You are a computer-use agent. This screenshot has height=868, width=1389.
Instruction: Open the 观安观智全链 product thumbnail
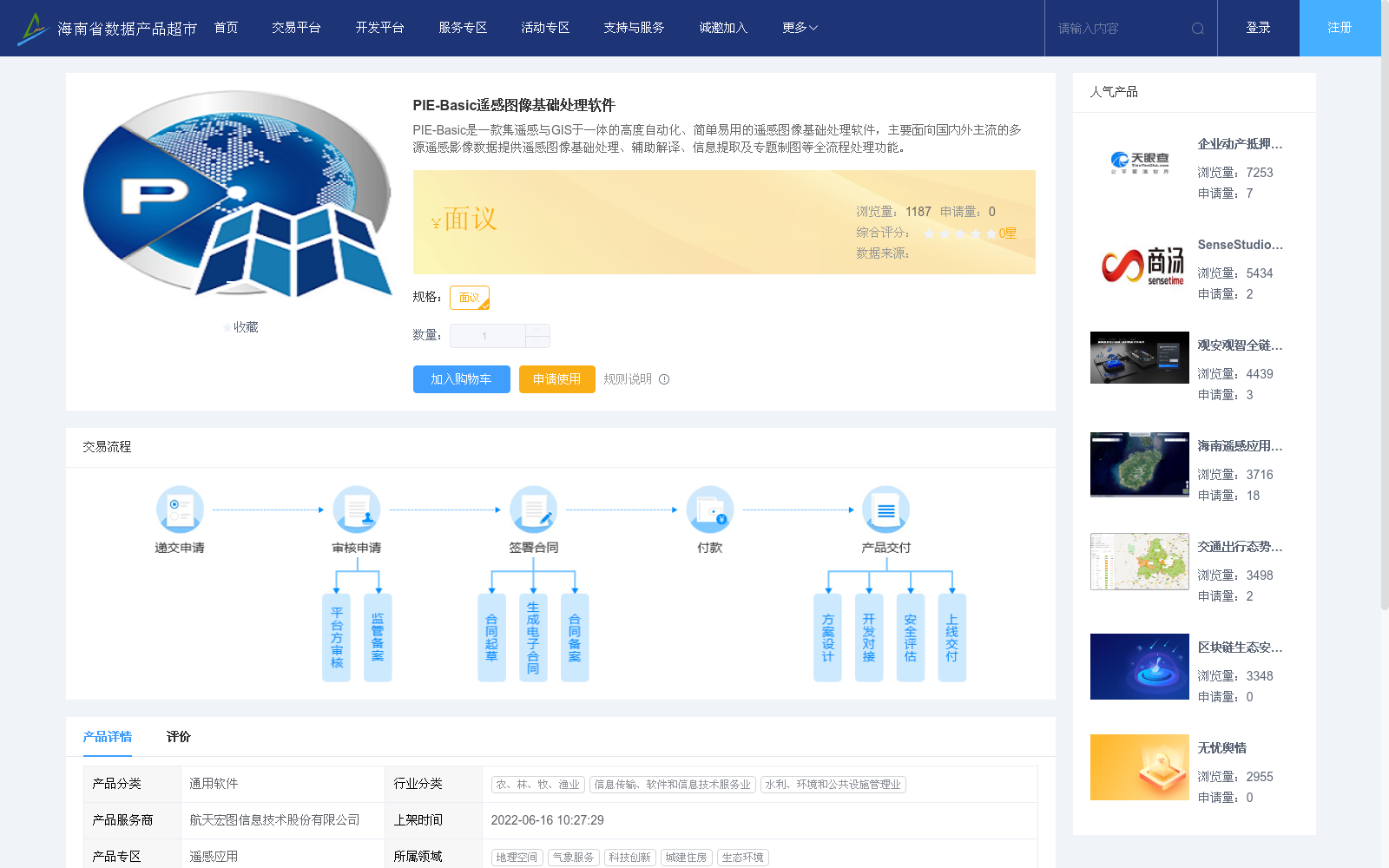point(1140,358)
